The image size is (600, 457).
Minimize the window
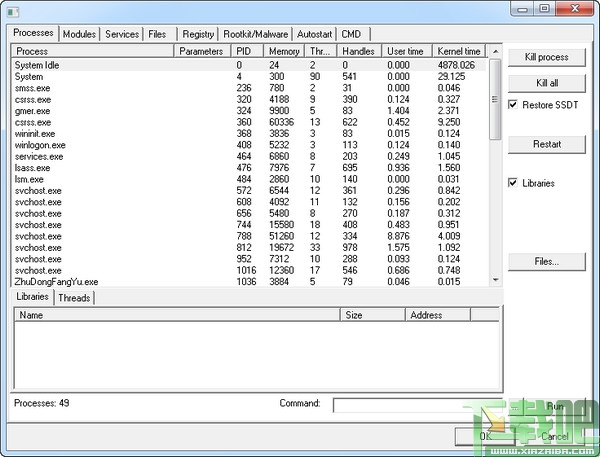click(x=522, y=8)
